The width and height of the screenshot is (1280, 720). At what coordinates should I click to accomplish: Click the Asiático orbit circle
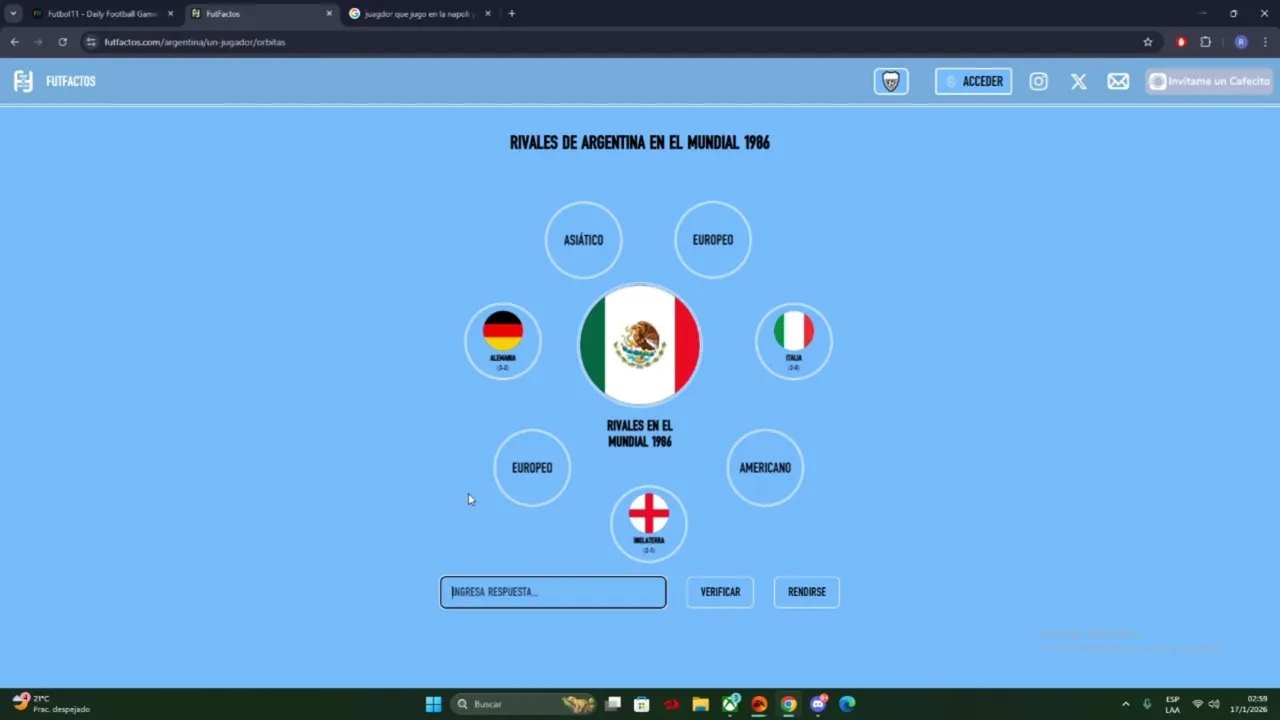tap(583, 240)
